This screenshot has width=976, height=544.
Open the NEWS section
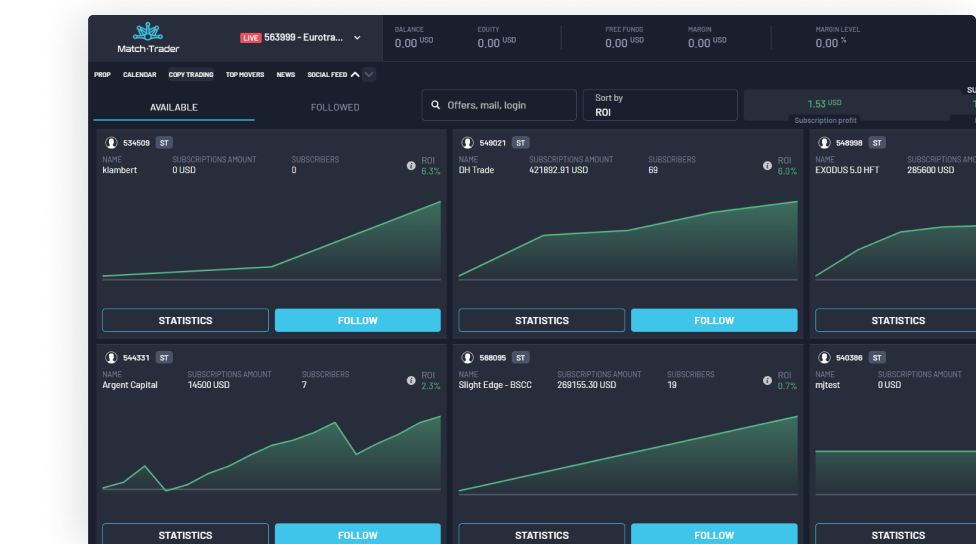[286, 75]
